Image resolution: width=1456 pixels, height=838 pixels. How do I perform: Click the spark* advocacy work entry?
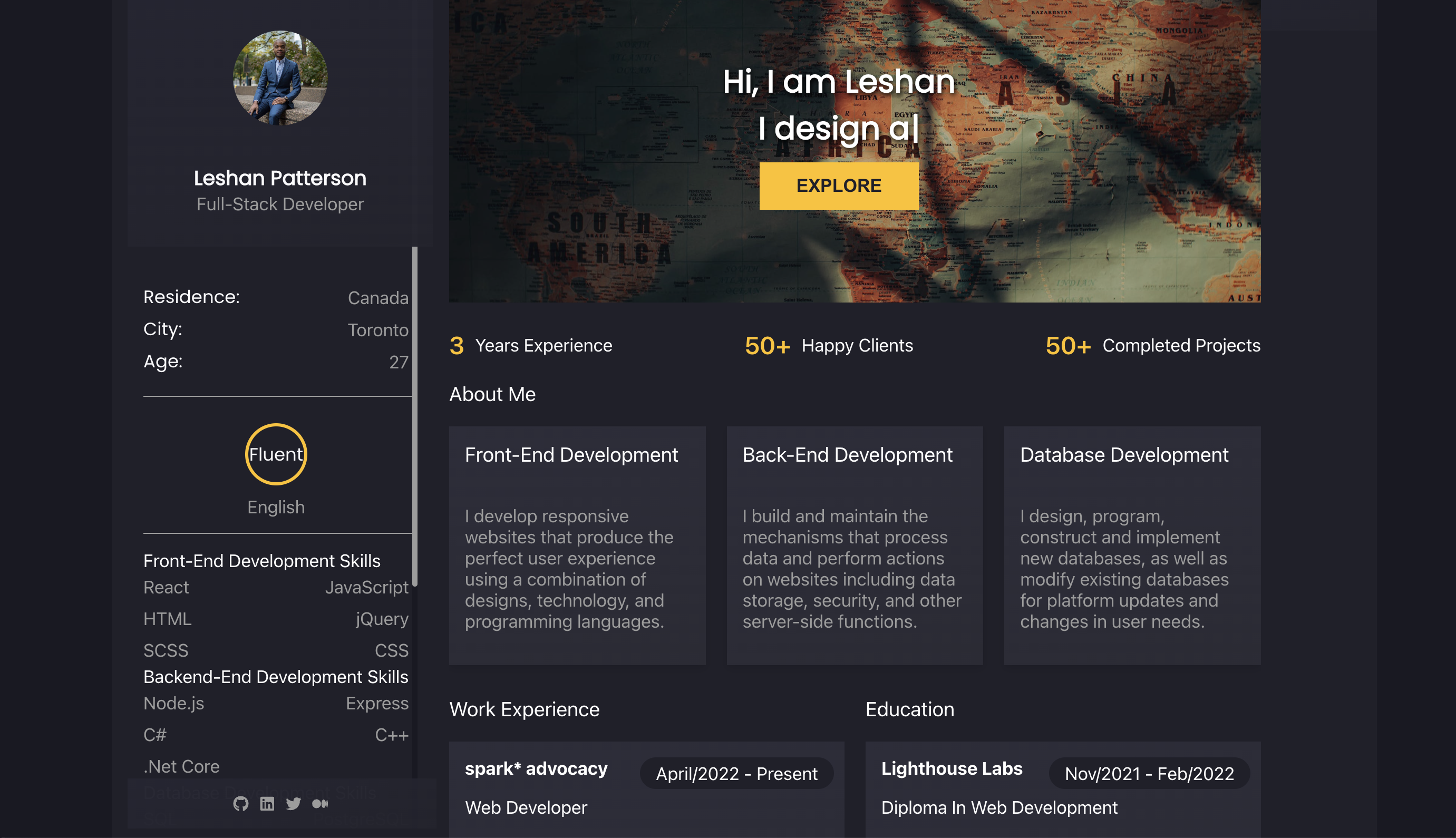[x=536, y=768]
